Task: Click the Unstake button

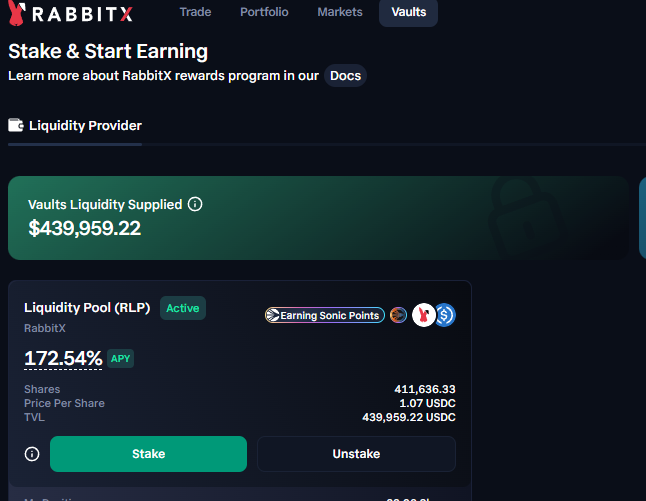Action: (x=356, y=454)
